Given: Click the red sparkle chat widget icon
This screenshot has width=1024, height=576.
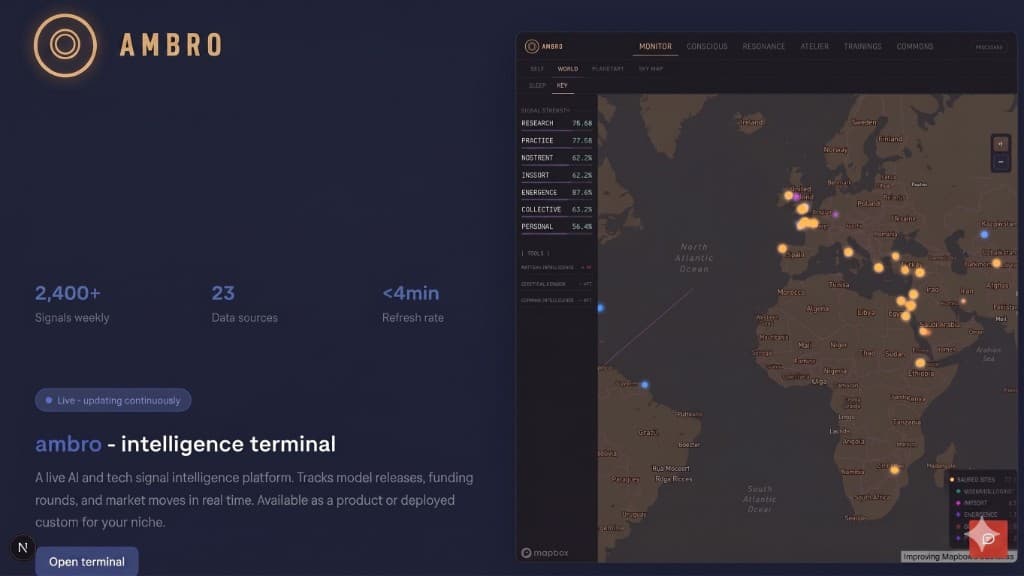Looking at the screenshot, I should [987, 538].
